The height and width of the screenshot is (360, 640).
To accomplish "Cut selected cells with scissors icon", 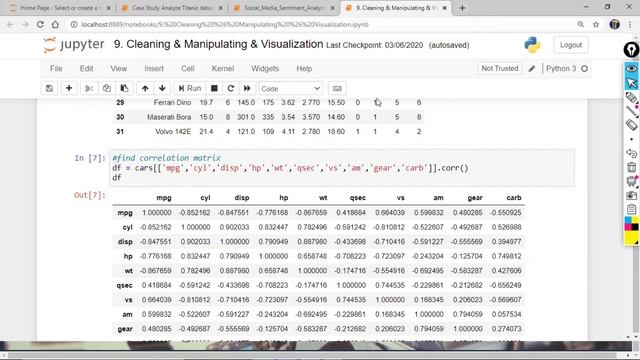I will (89, 88).
